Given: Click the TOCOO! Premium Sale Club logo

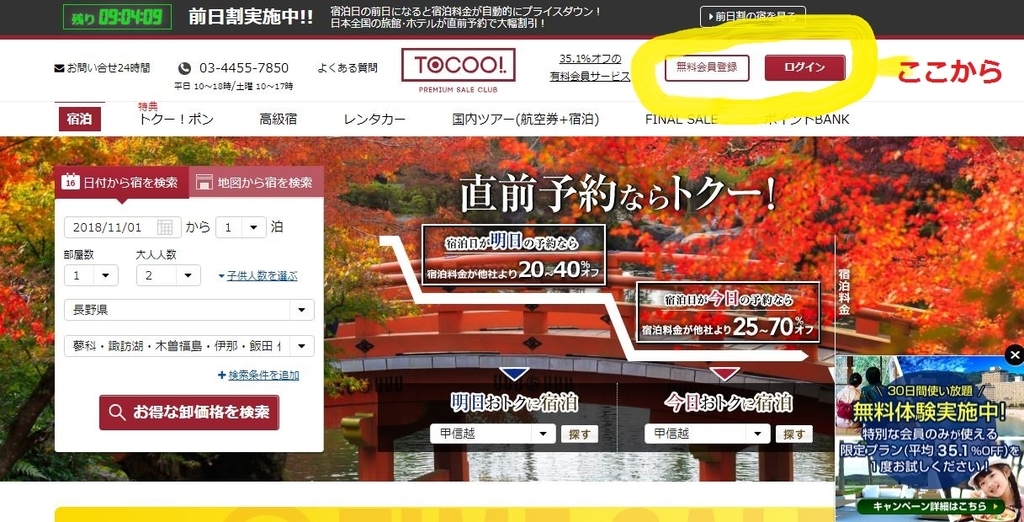Looking at the screenshot, I should (458, 71).
